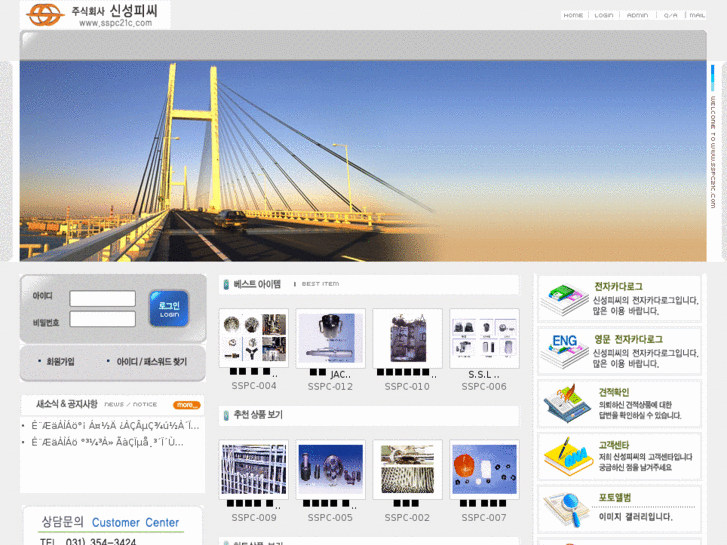727x545 pixels.
Task: Open the 영문 전자카다로그 heading link
Action: click(629, 339)
